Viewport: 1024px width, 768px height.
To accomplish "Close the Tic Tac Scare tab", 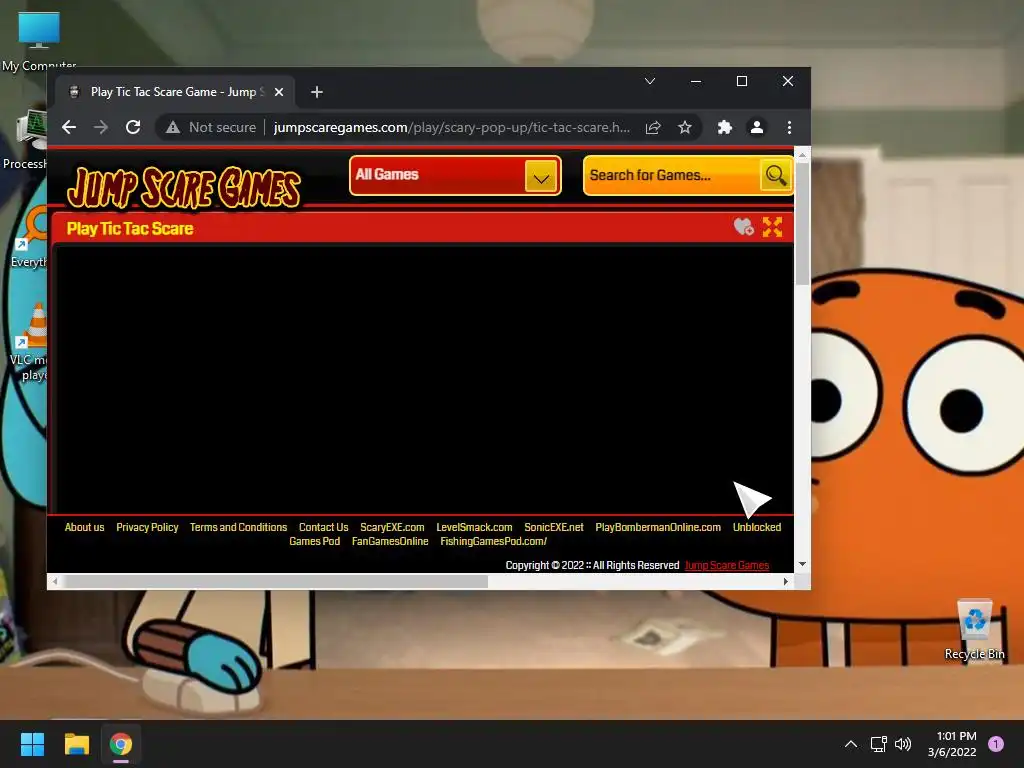I will (279, 92).
